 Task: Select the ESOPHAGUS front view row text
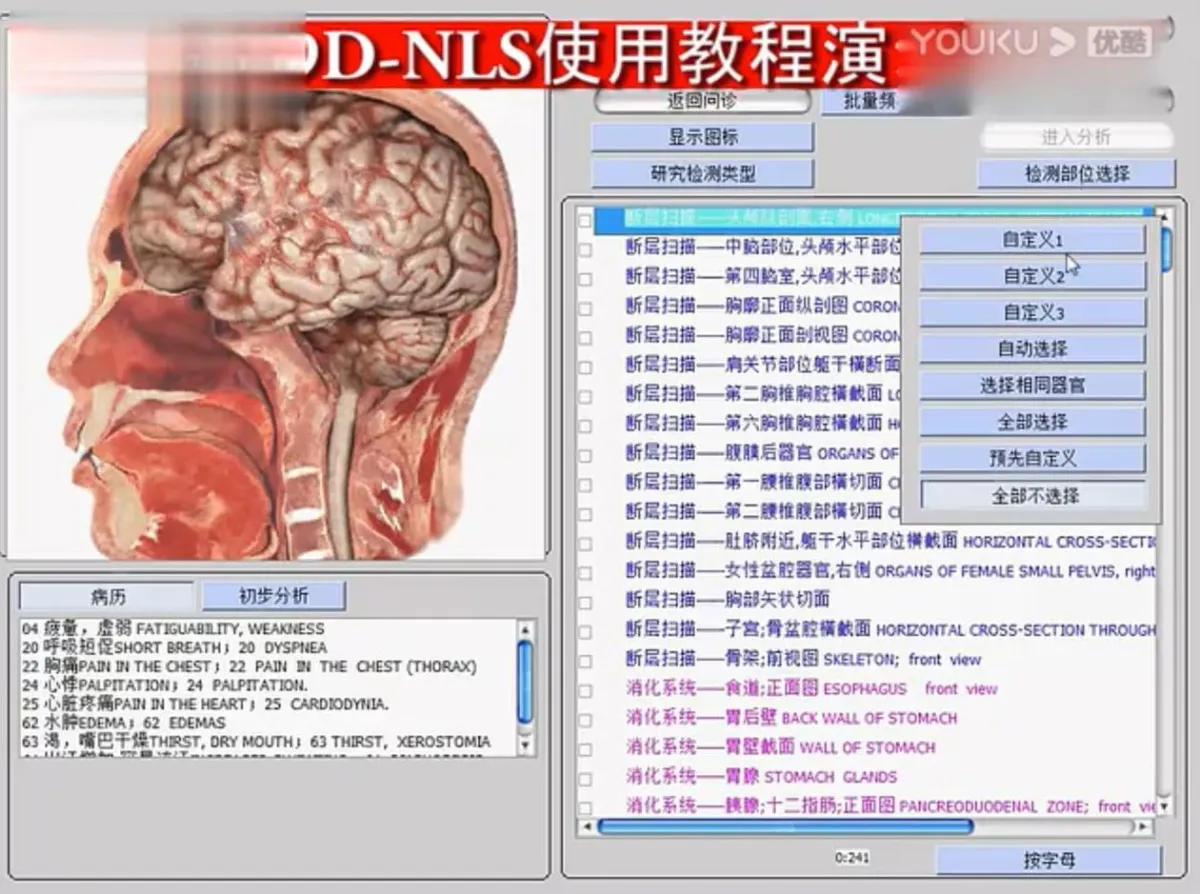click(812, 688)
